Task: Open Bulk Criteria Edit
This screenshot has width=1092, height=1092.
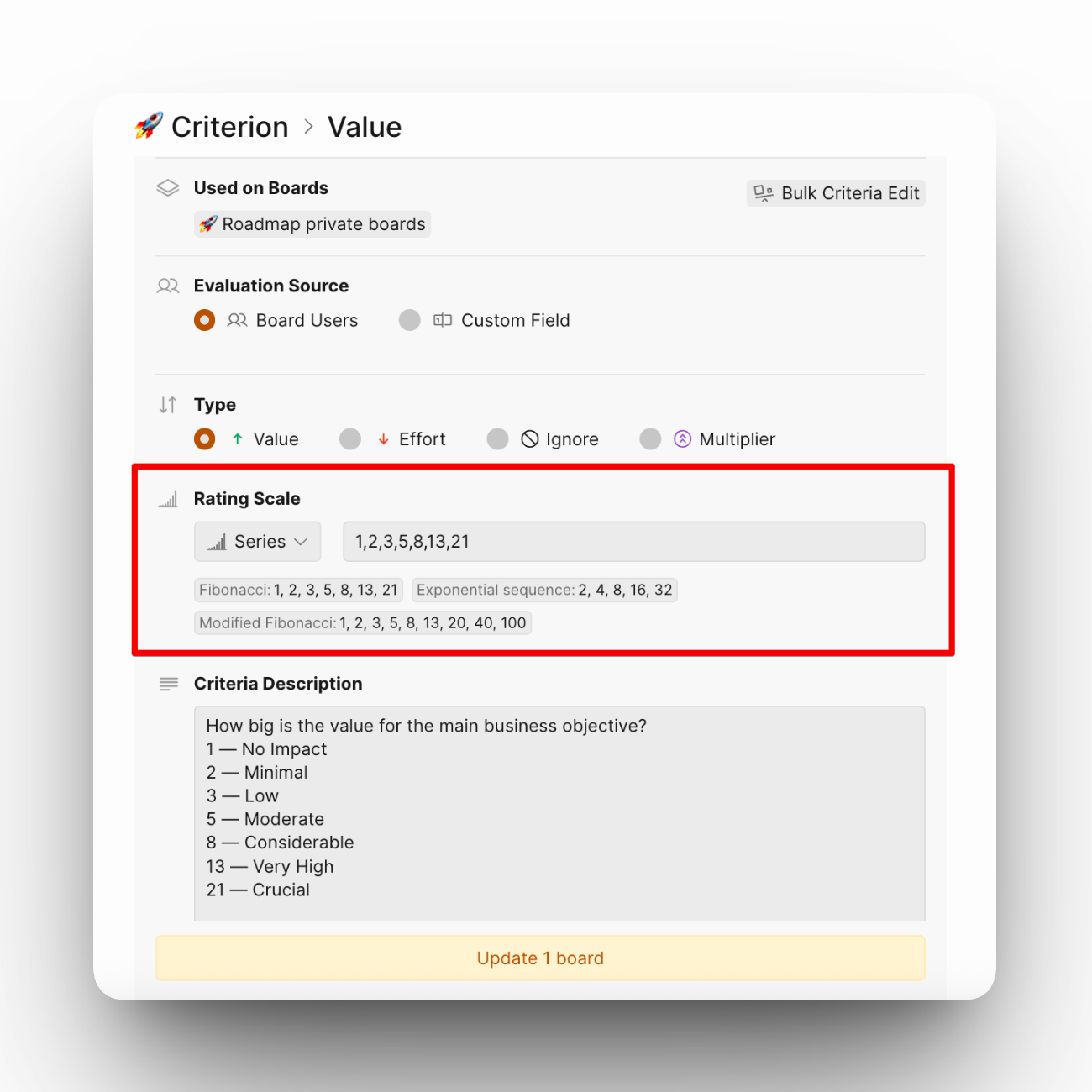Action: [x=836, y=193]
